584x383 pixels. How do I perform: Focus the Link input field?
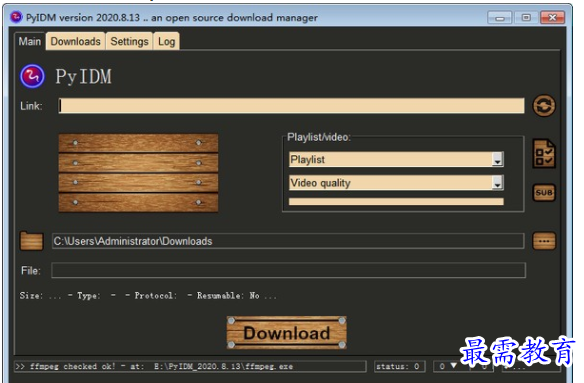291,106
